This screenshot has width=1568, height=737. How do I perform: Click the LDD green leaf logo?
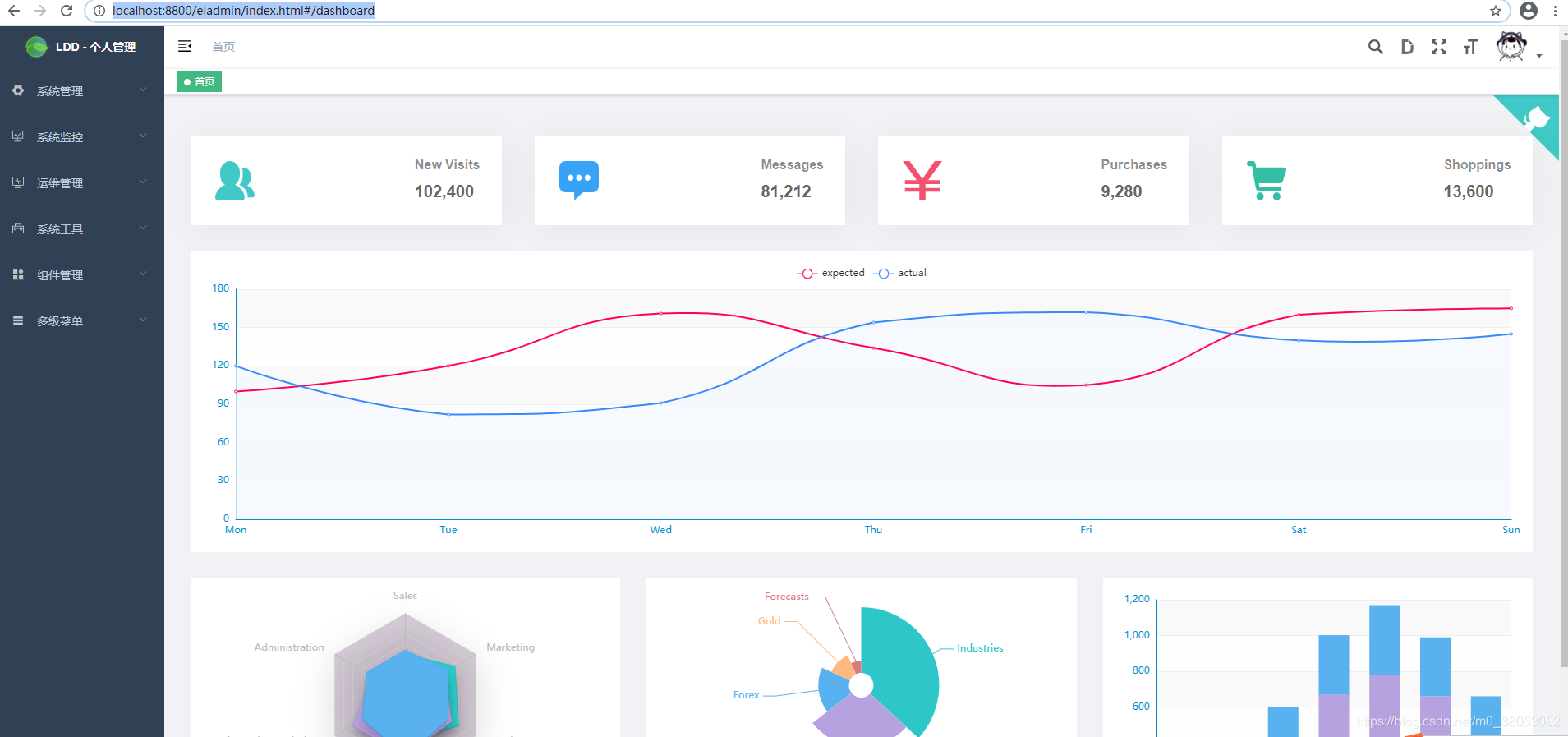point(37,47)
